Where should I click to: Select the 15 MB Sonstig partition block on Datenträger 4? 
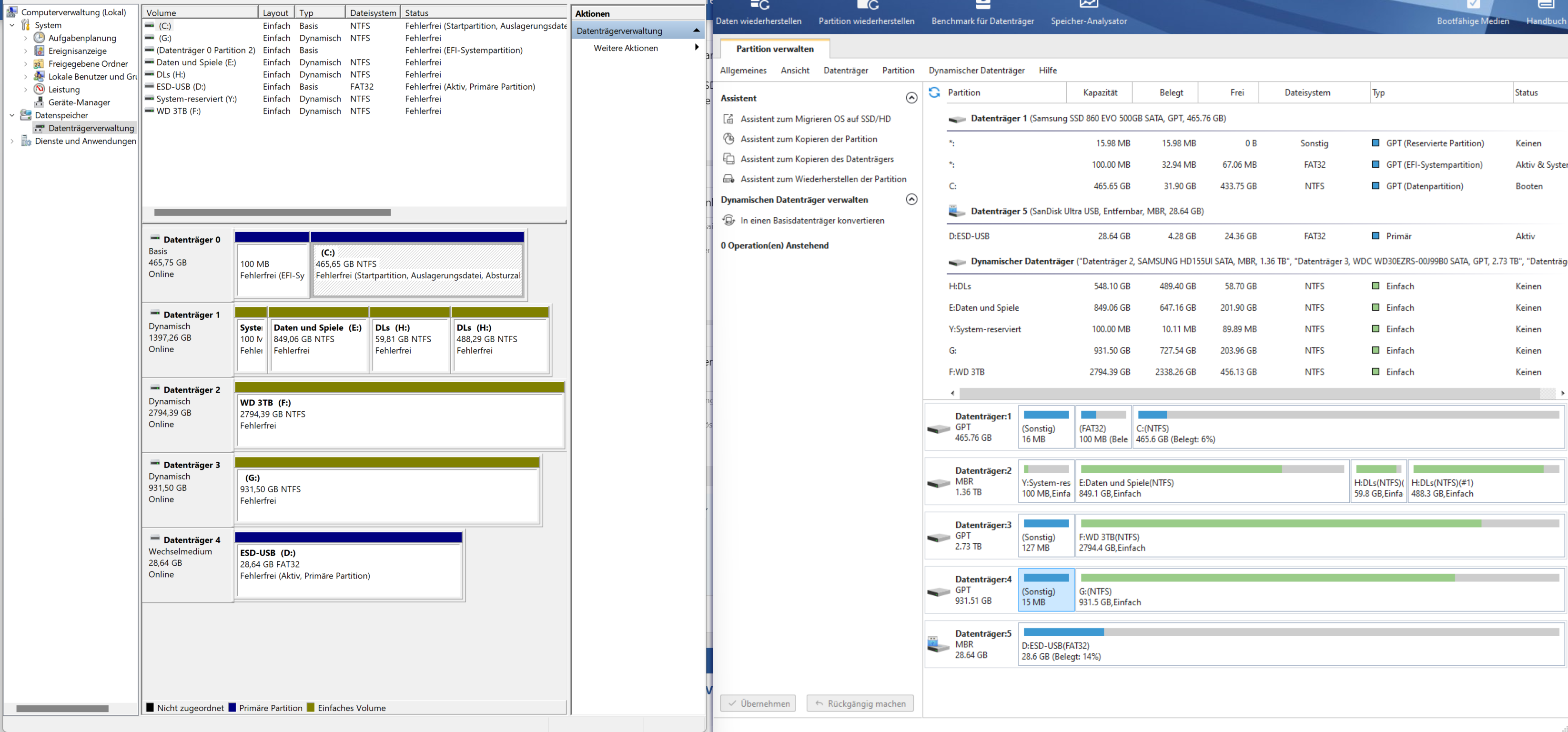pyautogui.click(x=1046, y=590)
